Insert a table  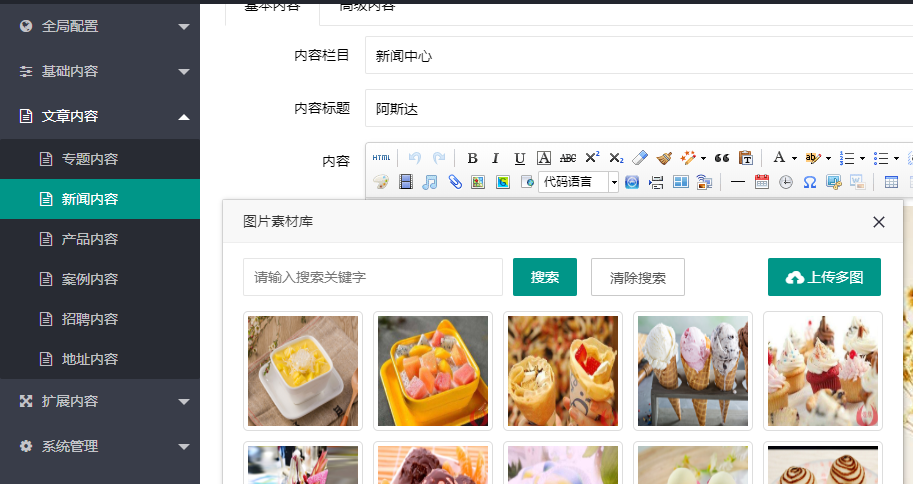click(x=891, y=182)
